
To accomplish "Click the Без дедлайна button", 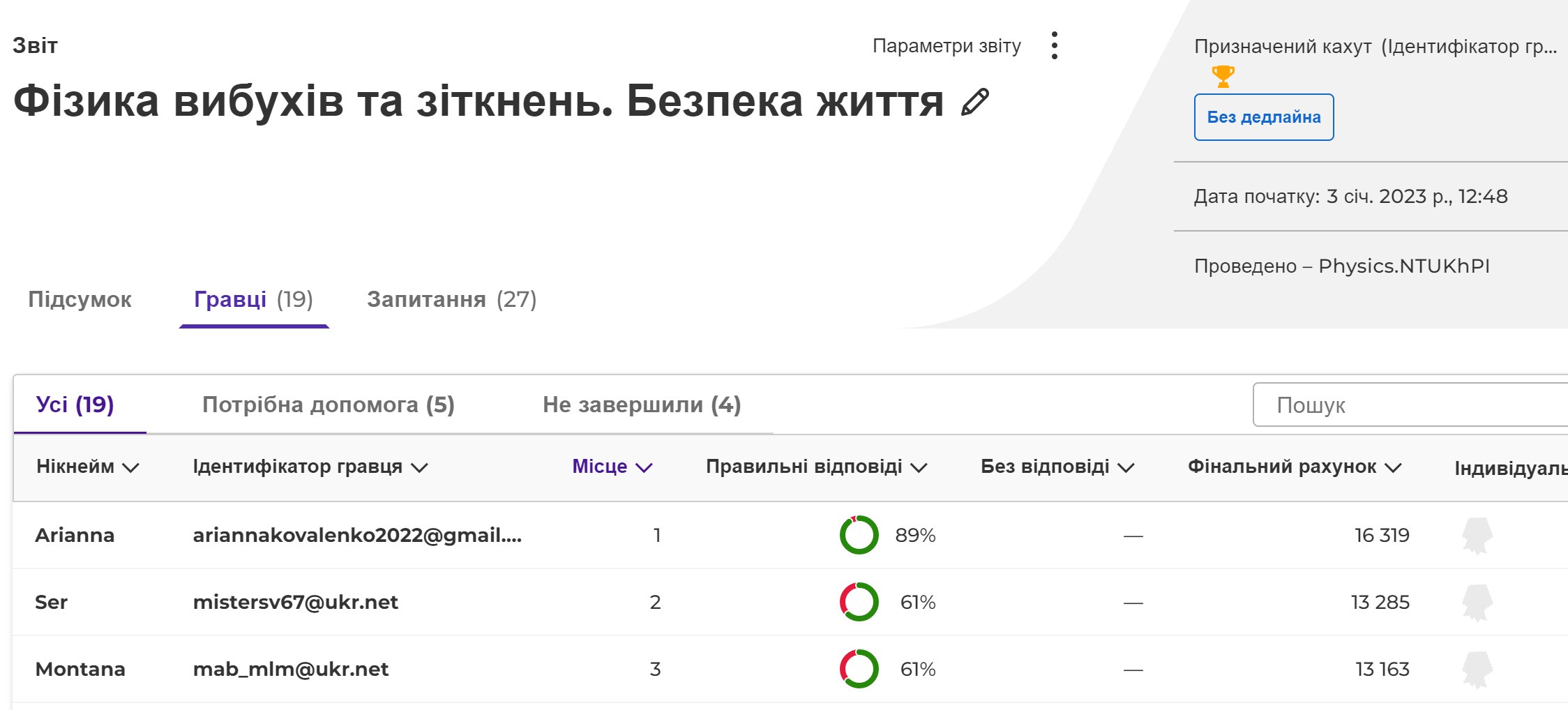I will point(1264,117).
